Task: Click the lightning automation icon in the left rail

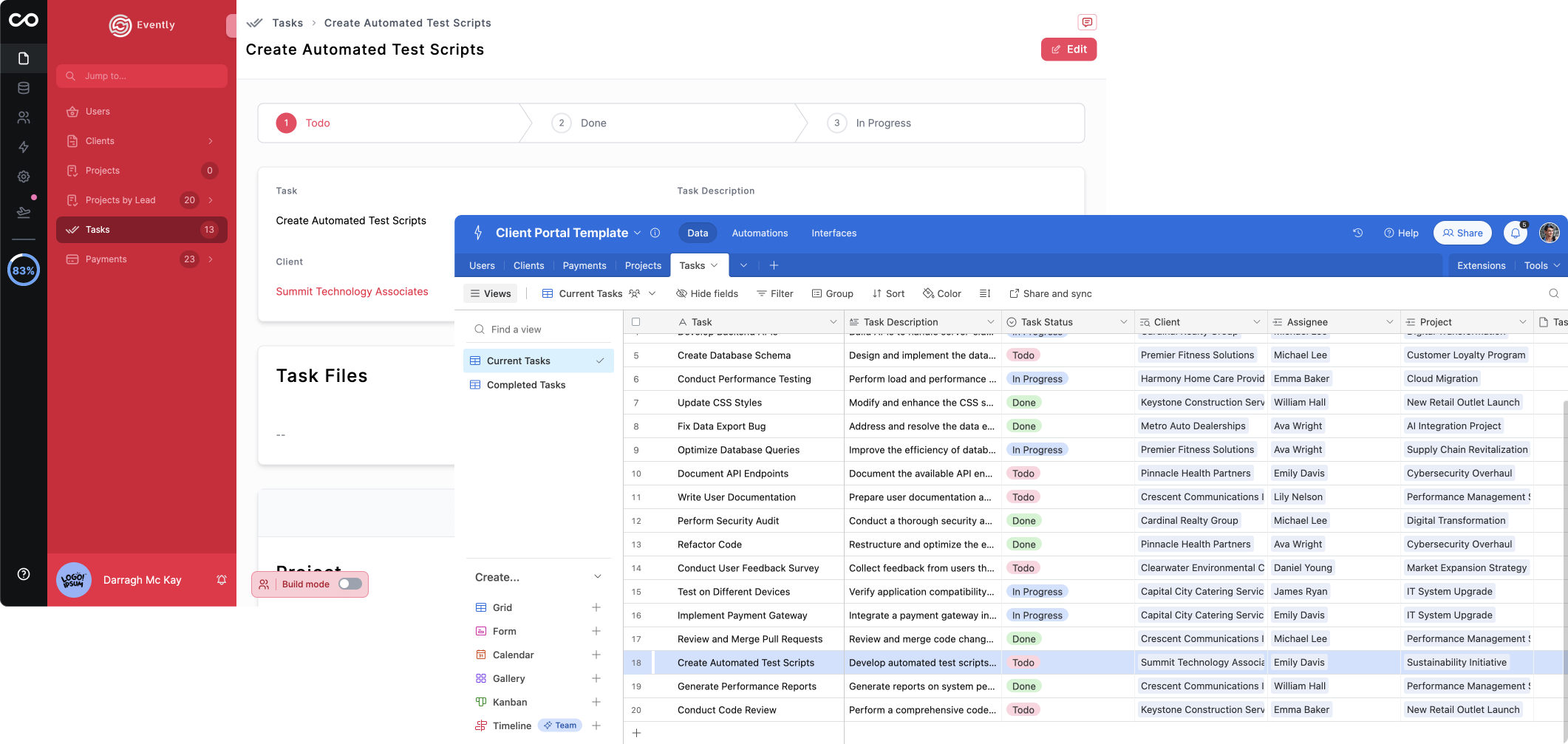Action: click(24, 147)
